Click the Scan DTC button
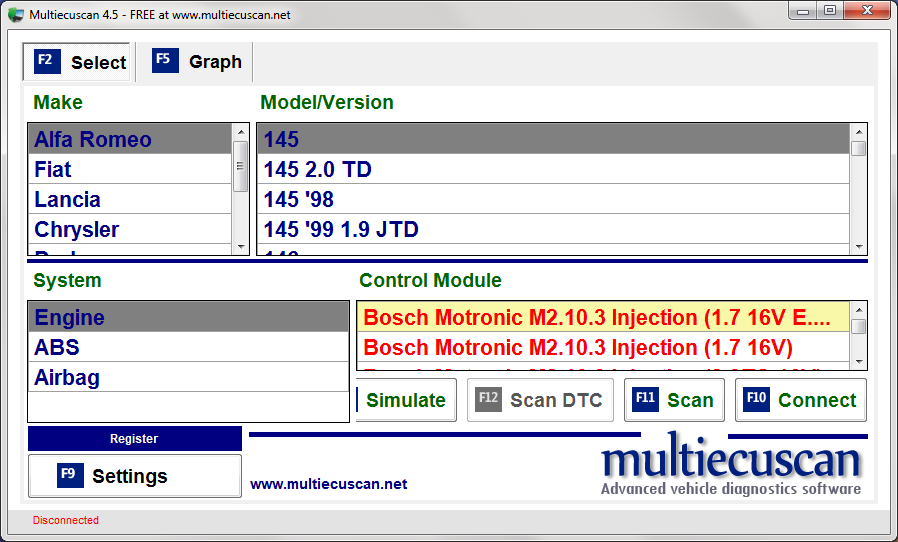 pyautogui.click(x=540, y=400)
